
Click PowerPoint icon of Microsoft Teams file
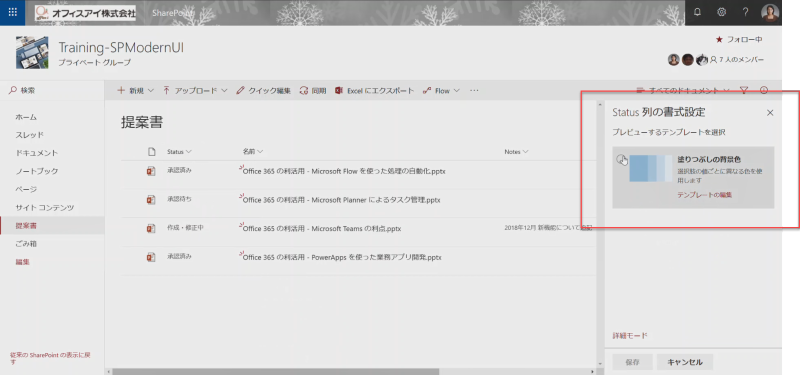click(151, 229)
